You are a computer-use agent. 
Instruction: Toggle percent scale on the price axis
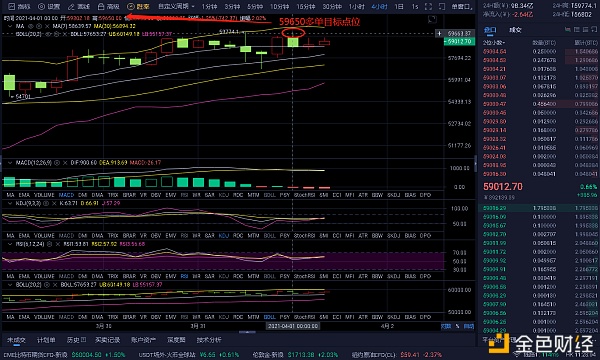(458, 326)
